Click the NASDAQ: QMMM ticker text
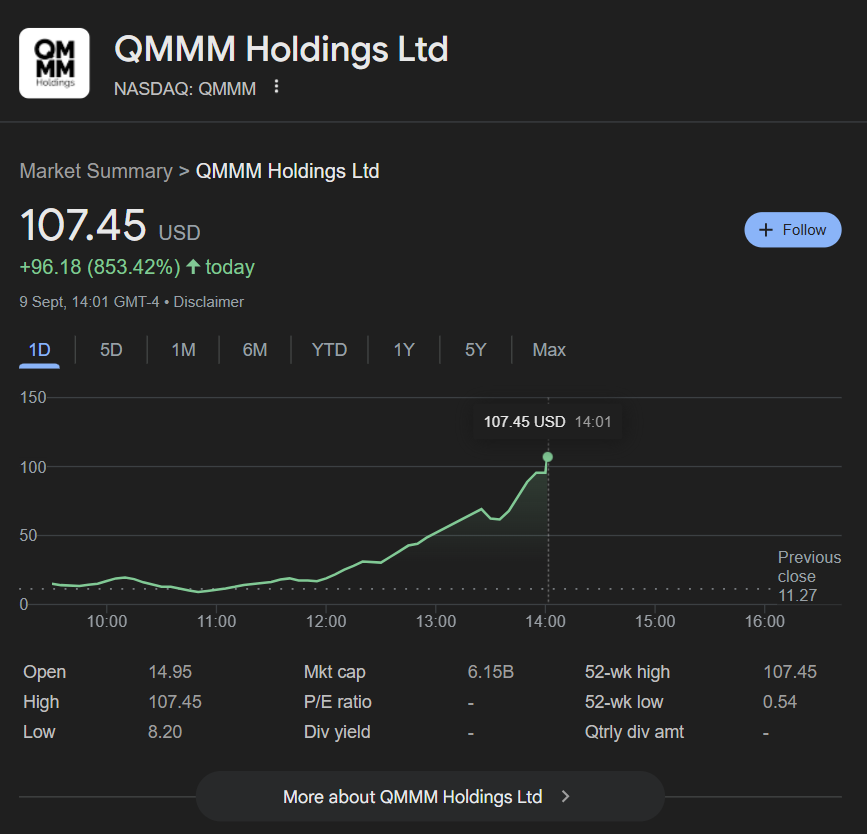This screenshot has width=867, height=834. click(185, 88)
